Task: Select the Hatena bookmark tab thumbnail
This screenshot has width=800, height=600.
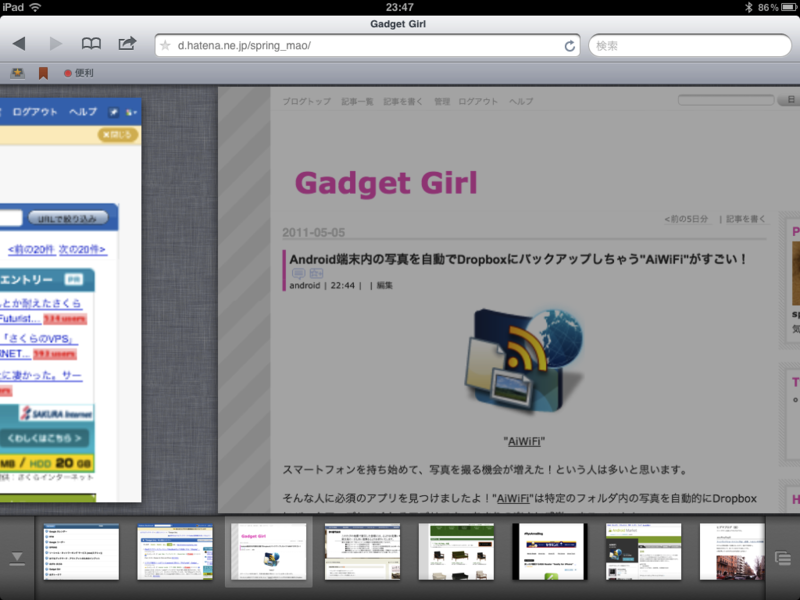Action: coord(175,552)
